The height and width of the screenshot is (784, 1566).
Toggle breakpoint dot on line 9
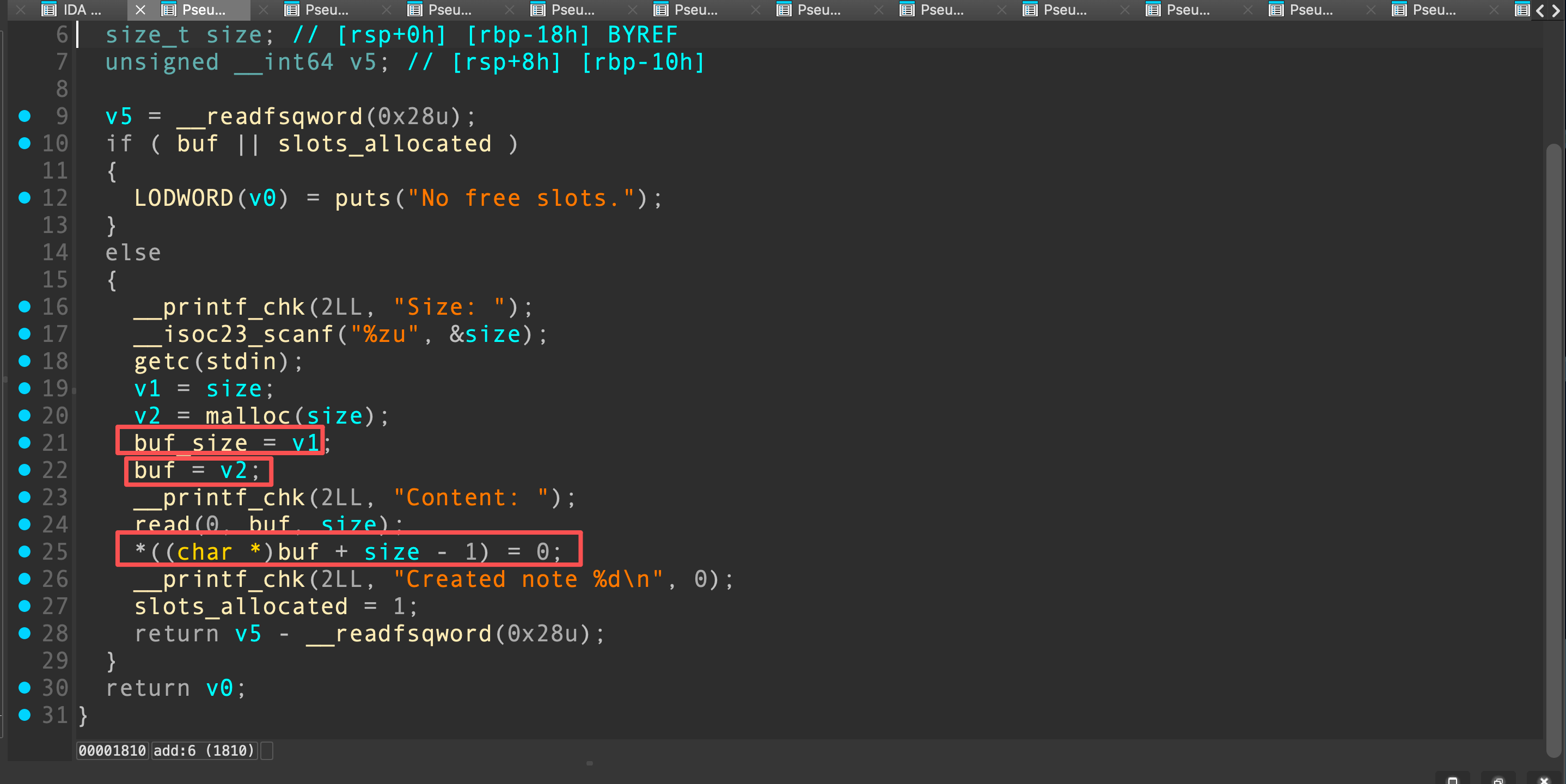pyautogui.click(x=25, y=116)
